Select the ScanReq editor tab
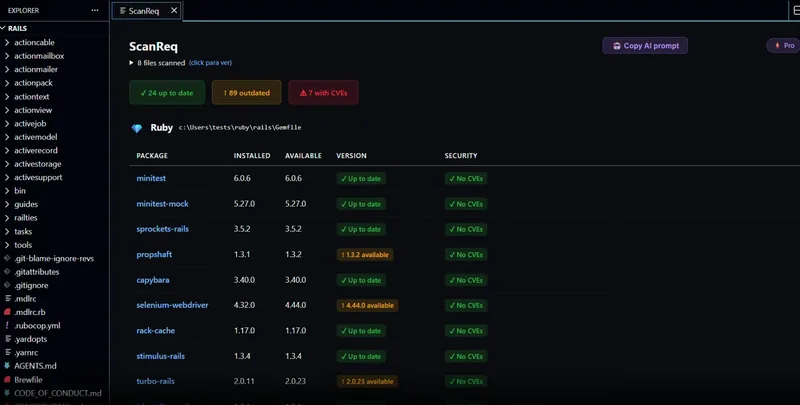Viewport: 800px width, 405px height. pos(146,11)
